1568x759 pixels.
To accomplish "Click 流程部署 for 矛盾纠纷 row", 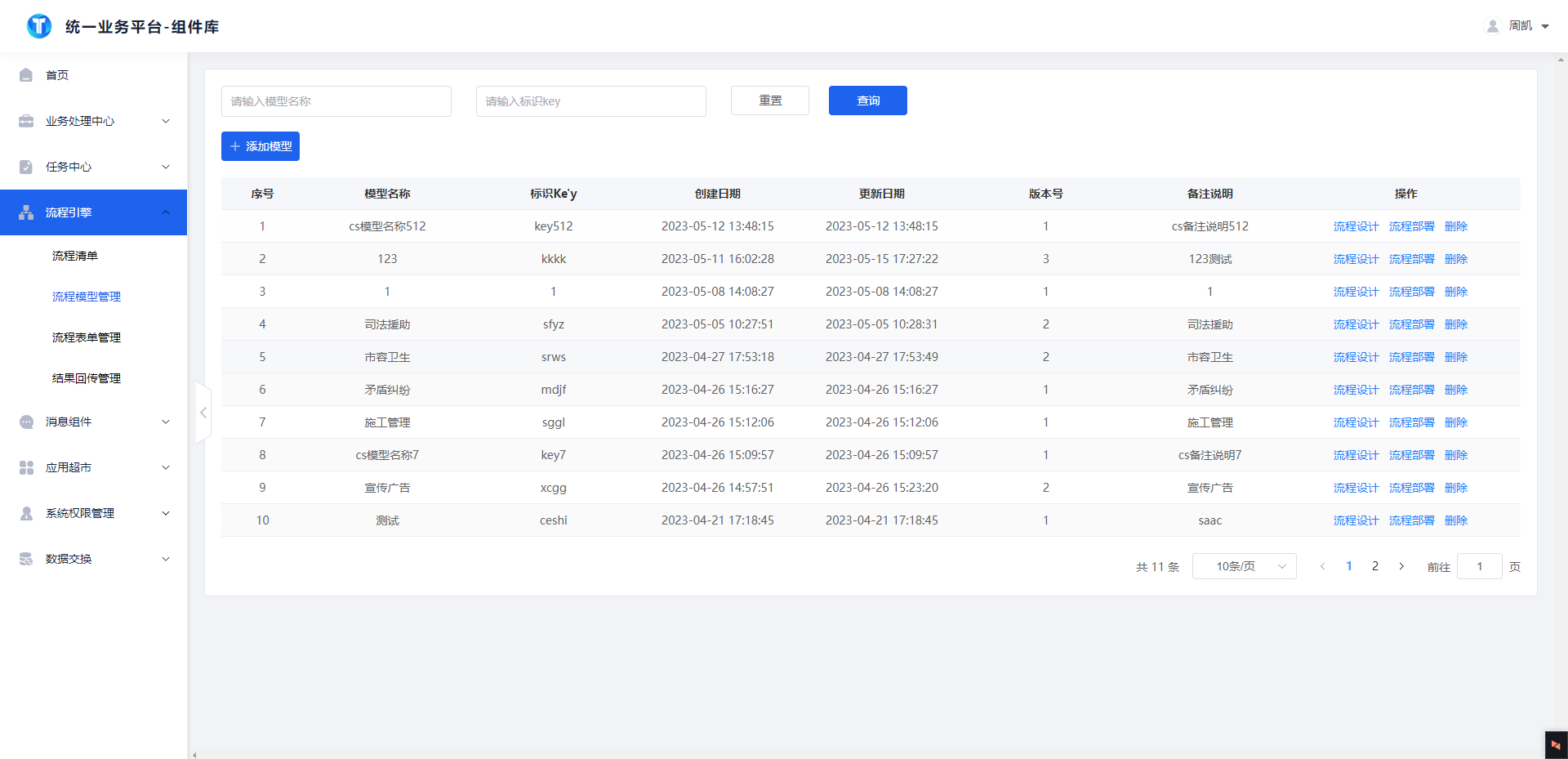I will coord(1412,390).
